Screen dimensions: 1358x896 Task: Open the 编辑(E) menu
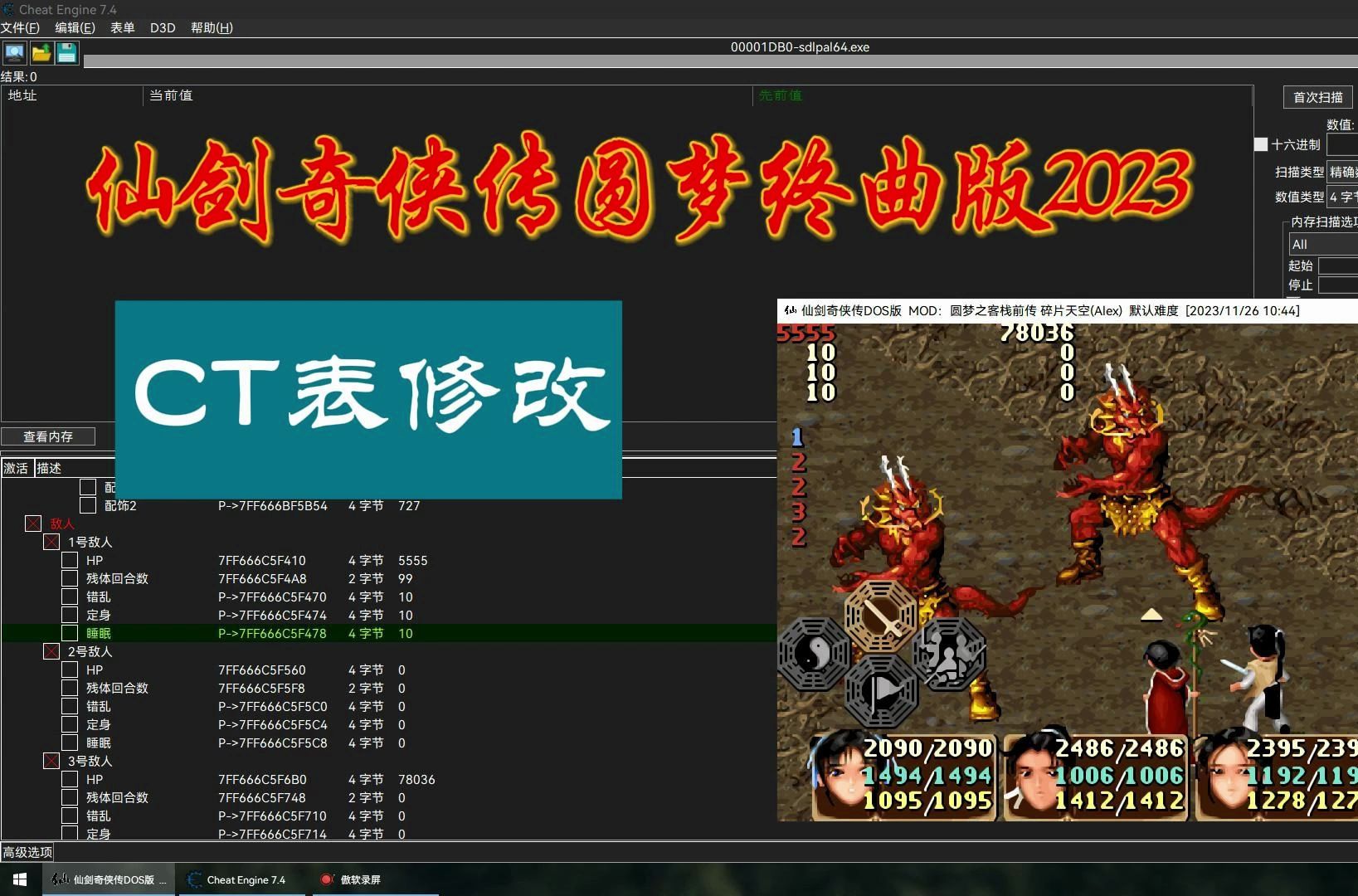pyautogui.click(x=75, y=27)
